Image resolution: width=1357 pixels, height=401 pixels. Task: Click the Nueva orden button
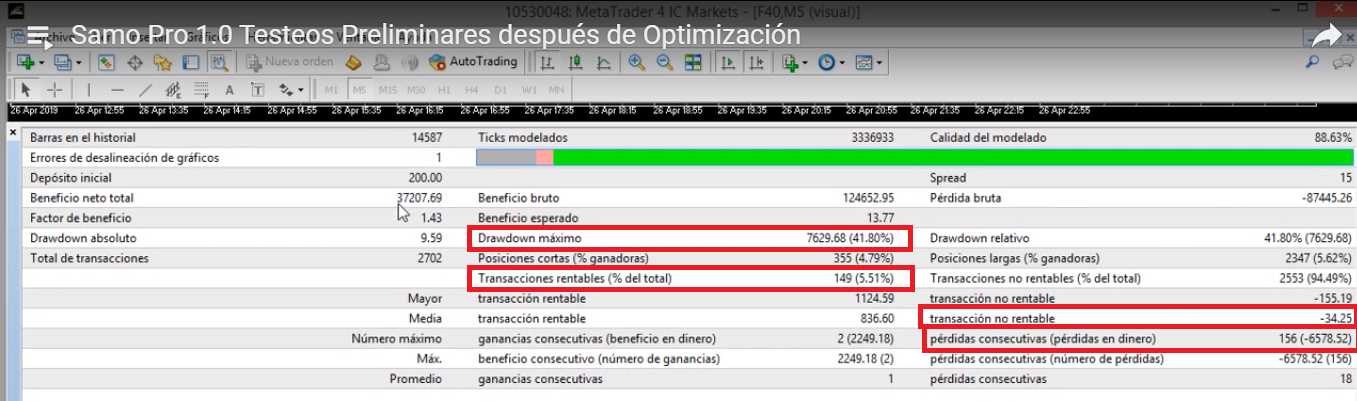(x=289, y=62)
